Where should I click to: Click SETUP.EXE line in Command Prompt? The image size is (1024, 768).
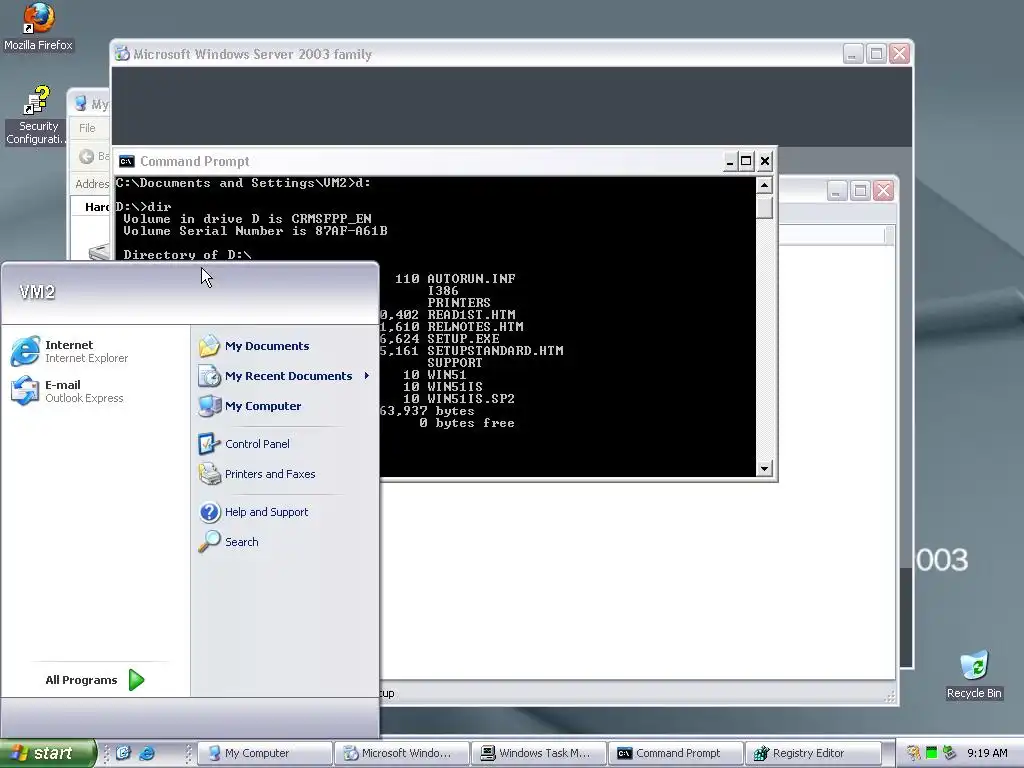pyautogui.click(x=463, y=338)
